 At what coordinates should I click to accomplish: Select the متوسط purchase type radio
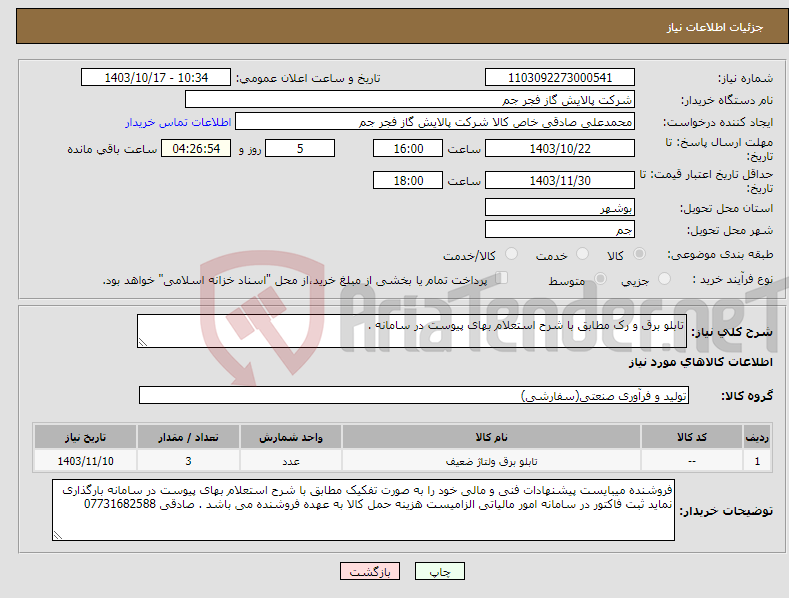click(x=600, y=278)
